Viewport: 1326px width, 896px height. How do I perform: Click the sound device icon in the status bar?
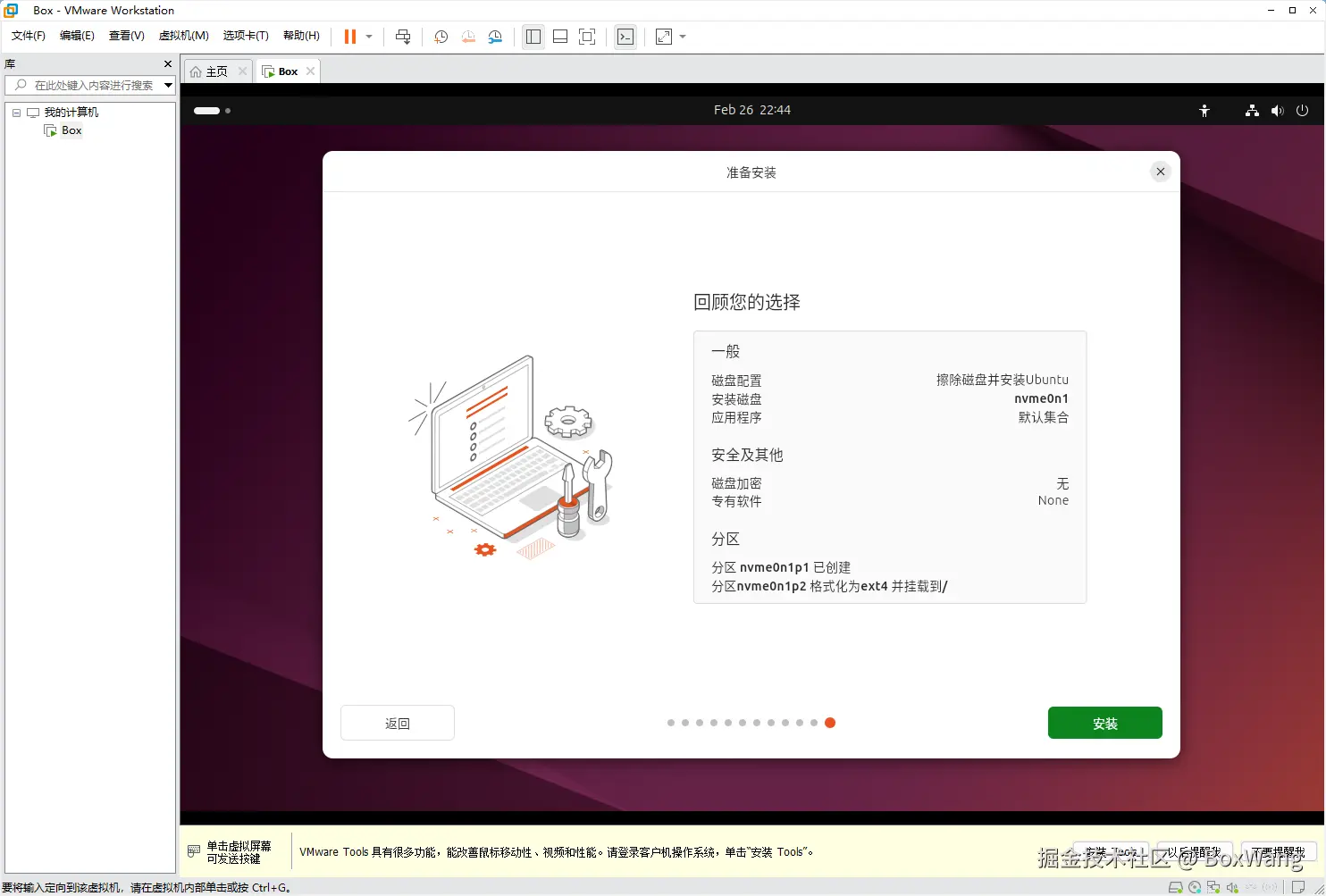[x=1232, y=887]
